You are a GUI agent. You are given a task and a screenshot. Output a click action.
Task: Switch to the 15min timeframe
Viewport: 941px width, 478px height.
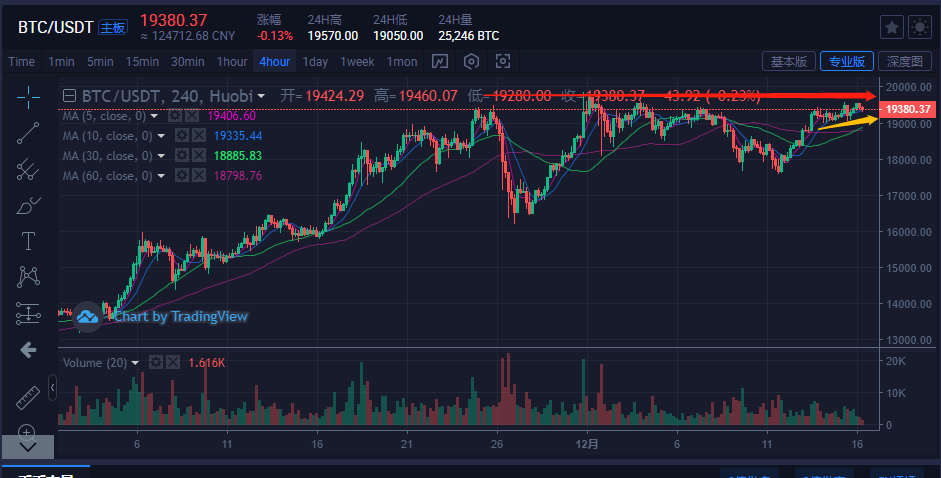pos(142,62)
